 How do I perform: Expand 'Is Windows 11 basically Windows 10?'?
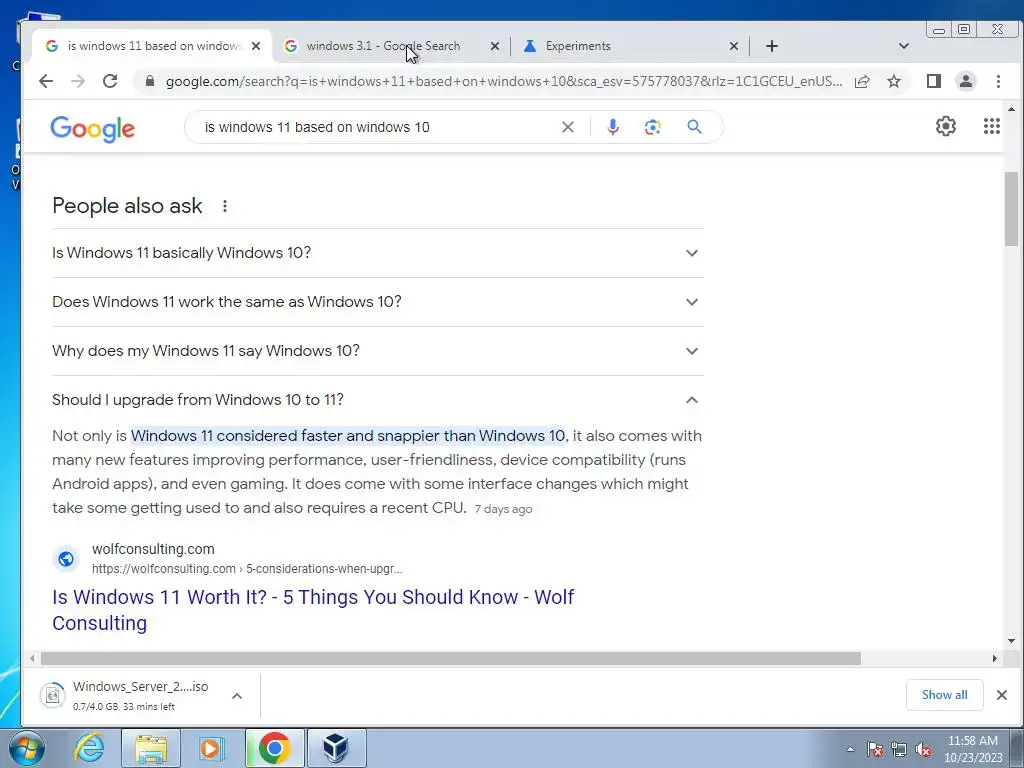pos(377,253)
